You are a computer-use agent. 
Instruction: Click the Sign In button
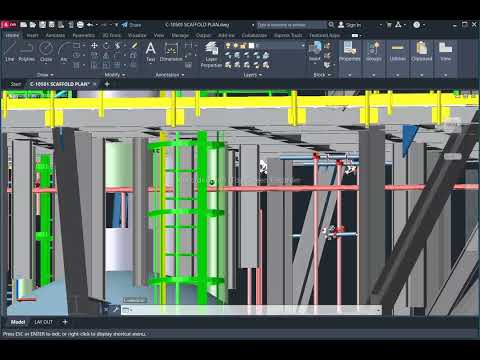click(x=350, y=25)
